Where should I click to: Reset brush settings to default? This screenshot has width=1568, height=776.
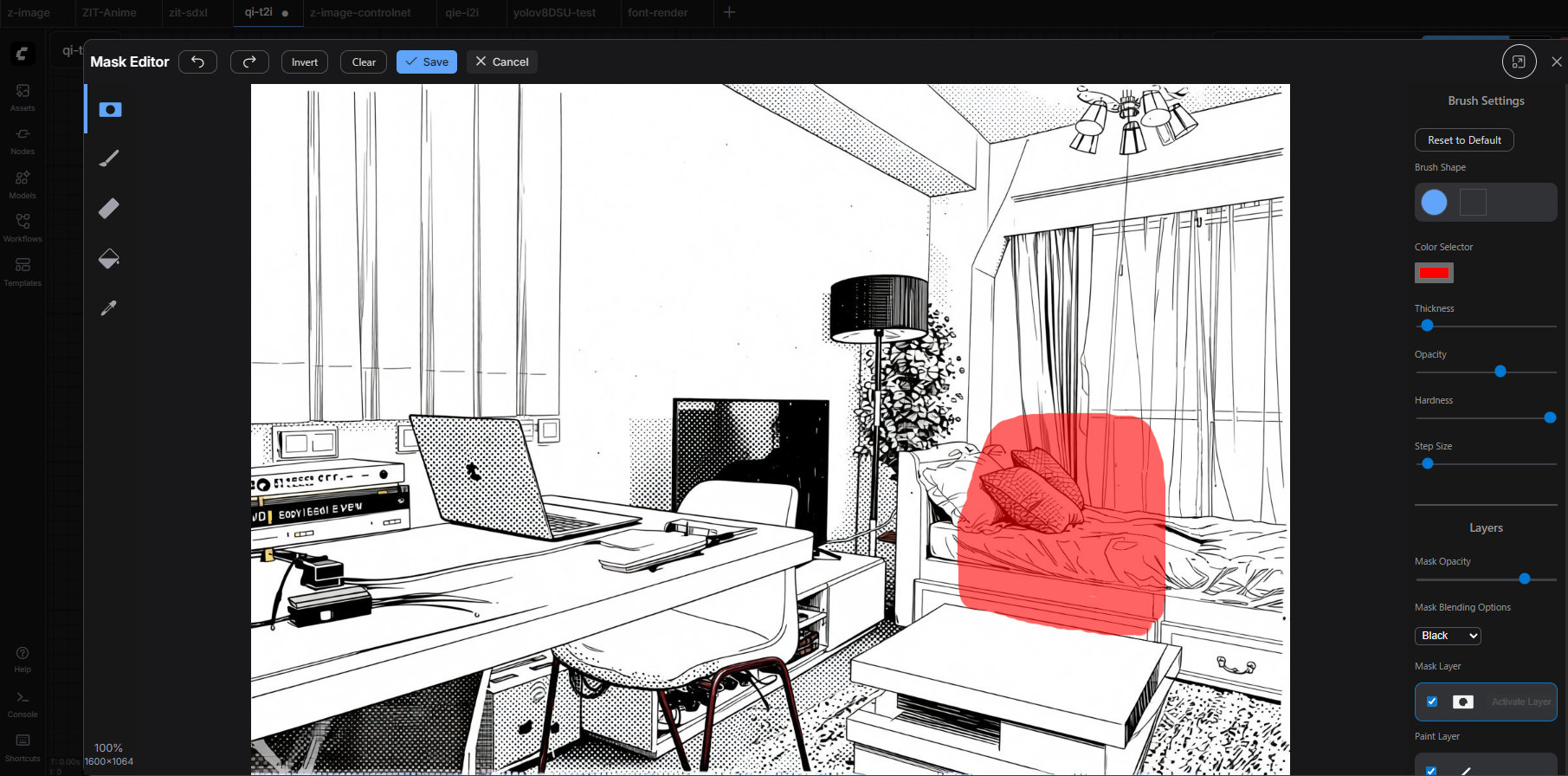click(x=1464, y=140)
